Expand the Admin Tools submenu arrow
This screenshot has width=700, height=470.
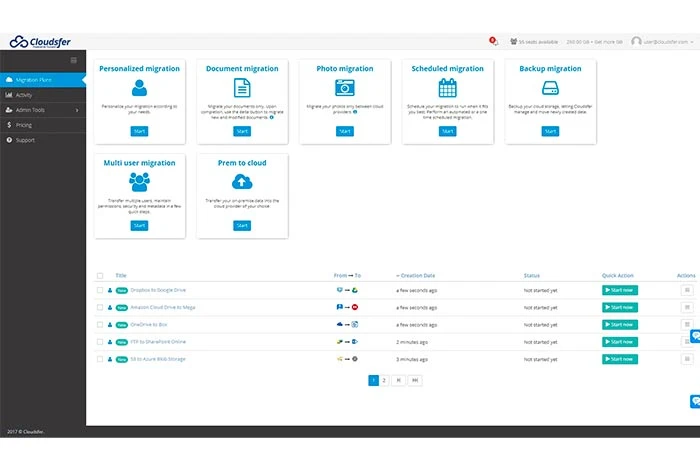77,110
